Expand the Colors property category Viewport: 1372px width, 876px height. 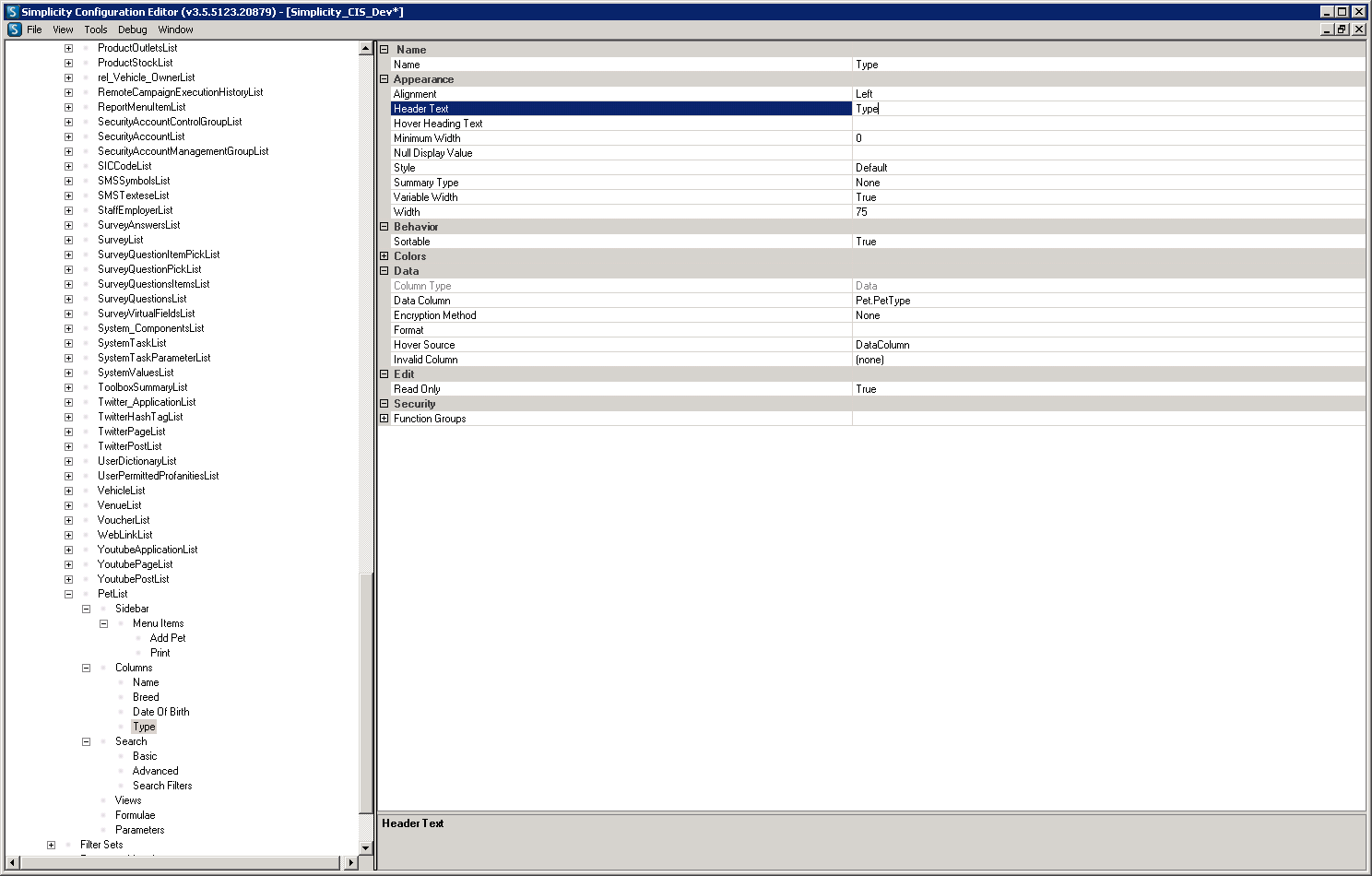pyautogui.click(x=384, y=256)
